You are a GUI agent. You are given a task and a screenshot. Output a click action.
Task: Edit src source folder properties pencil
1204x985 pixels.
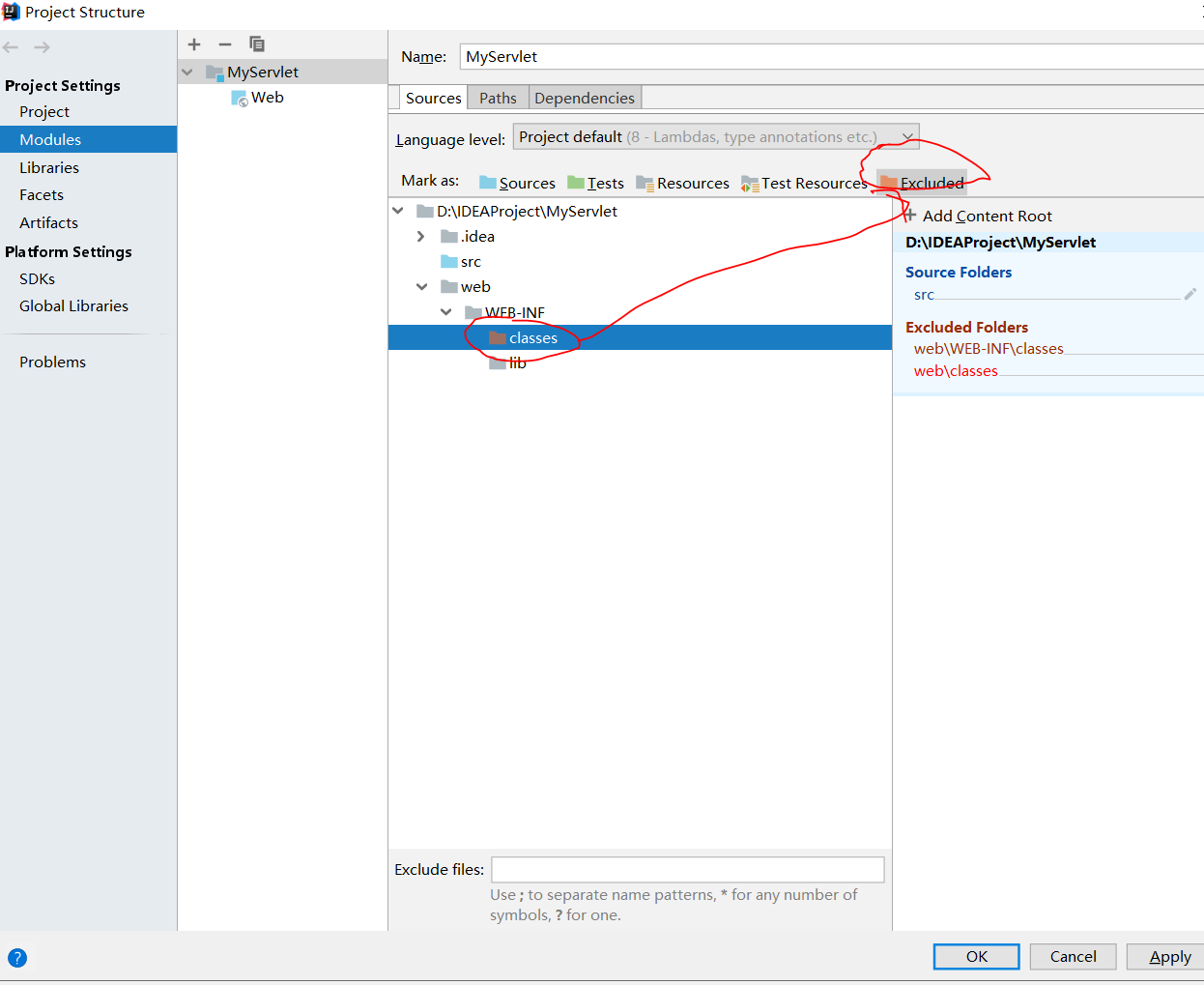1190,294
